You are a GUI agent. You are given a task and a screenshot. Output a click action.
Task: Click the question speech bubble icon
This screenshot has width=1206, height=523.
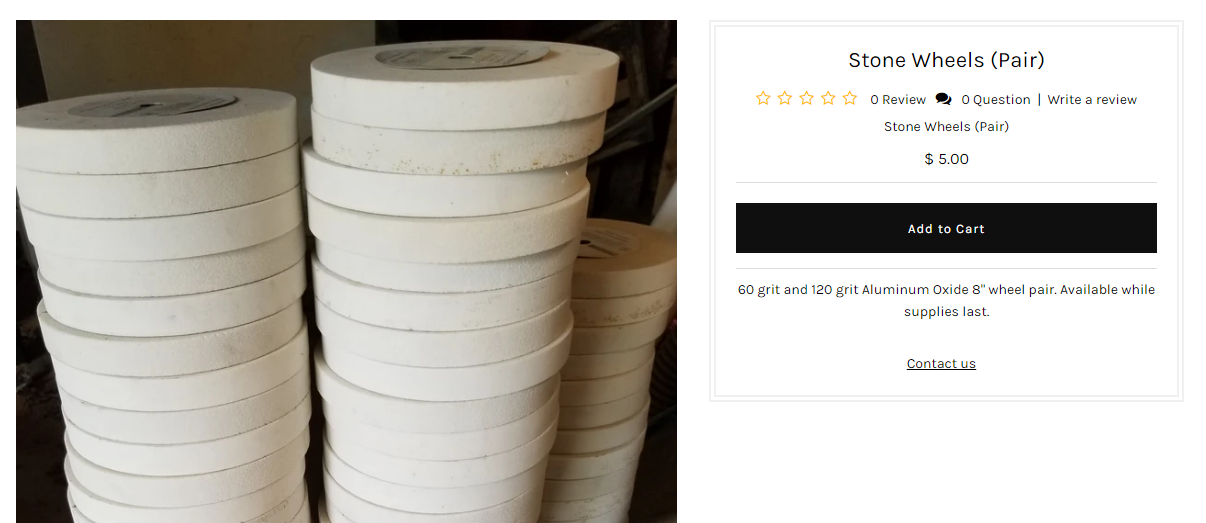944,99
